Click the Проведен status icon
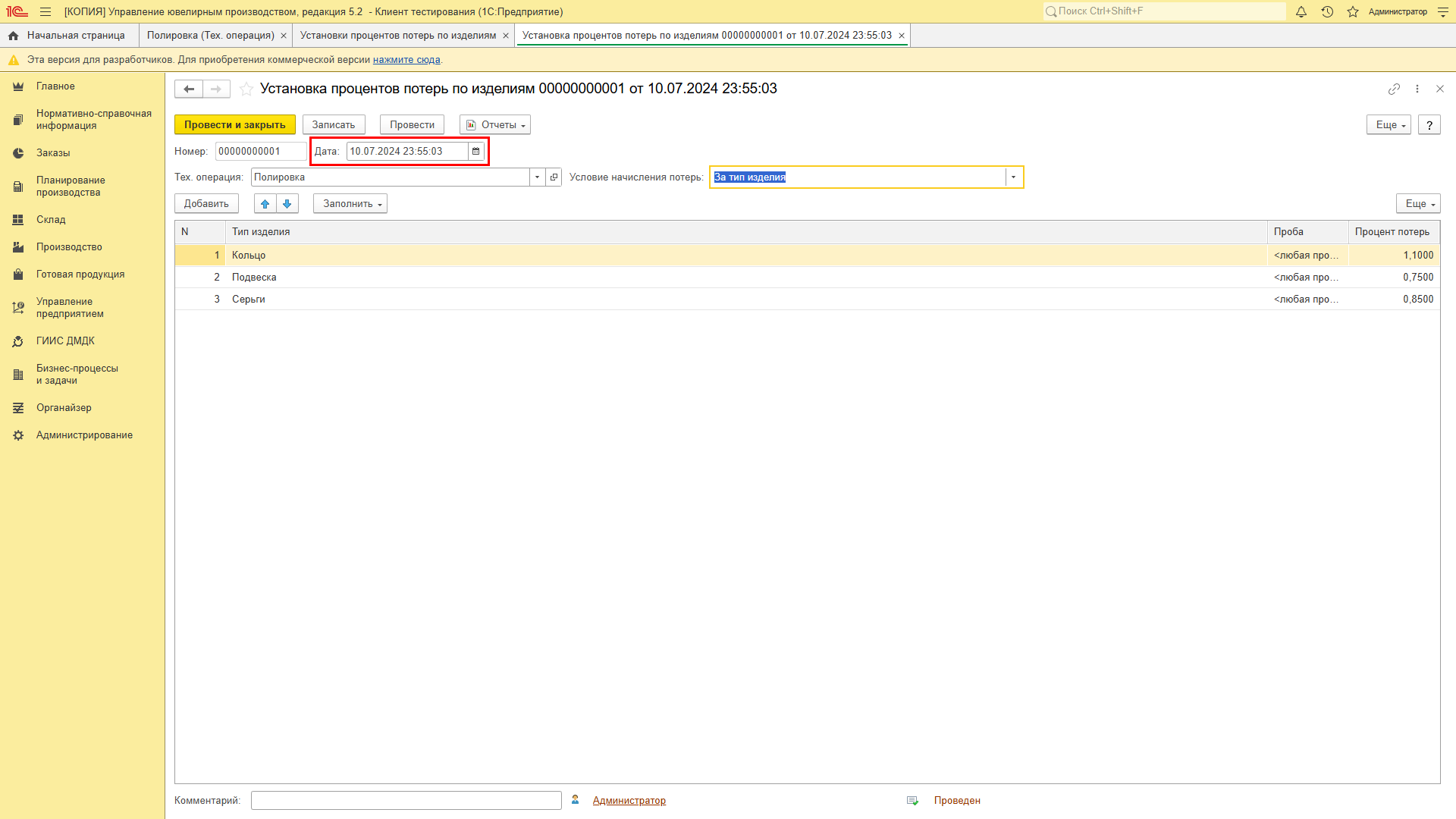 coord(913,801)
